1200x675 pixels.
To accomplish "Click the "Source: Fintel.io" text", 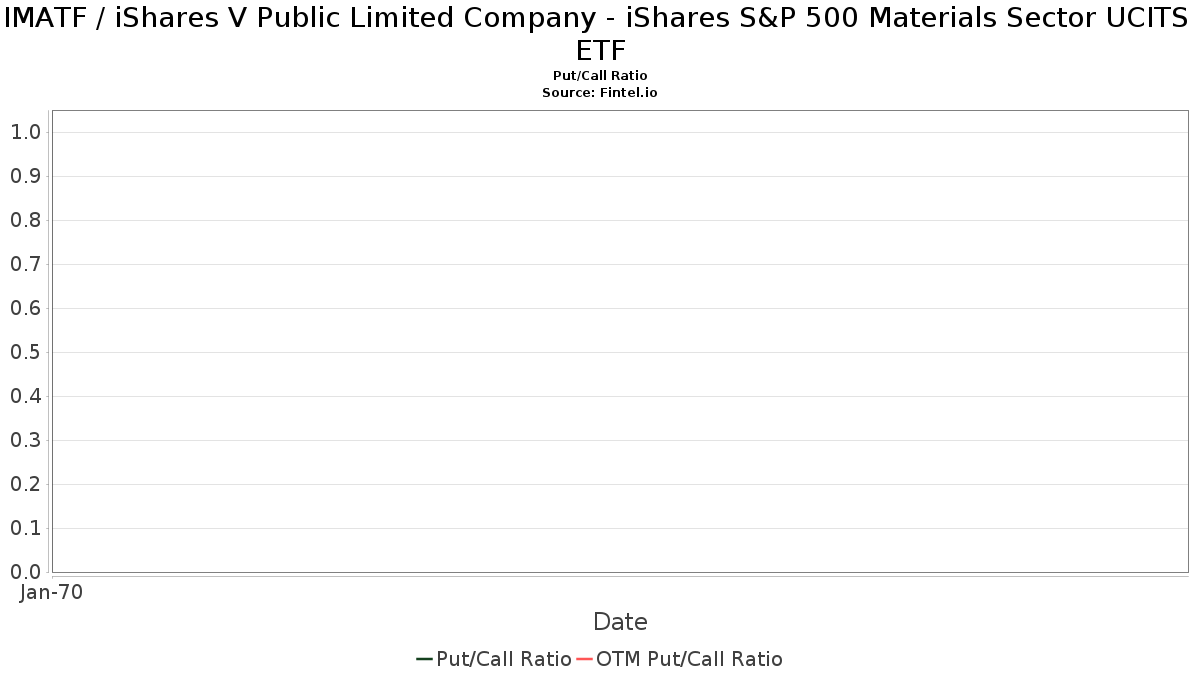I will pyautogui.click(x=600, y=92).
